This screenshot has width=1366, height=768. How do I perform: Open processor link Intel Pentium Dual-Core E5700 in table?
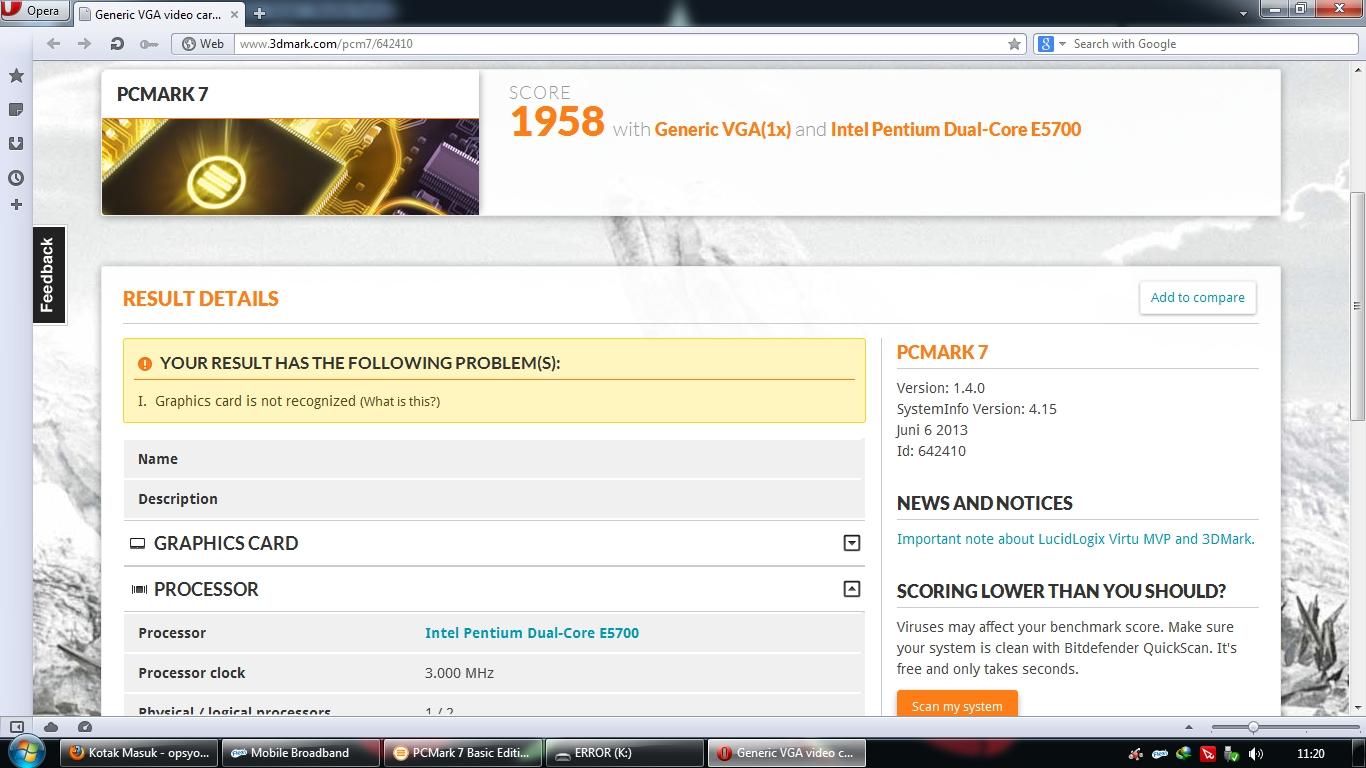tap(532, 633)
